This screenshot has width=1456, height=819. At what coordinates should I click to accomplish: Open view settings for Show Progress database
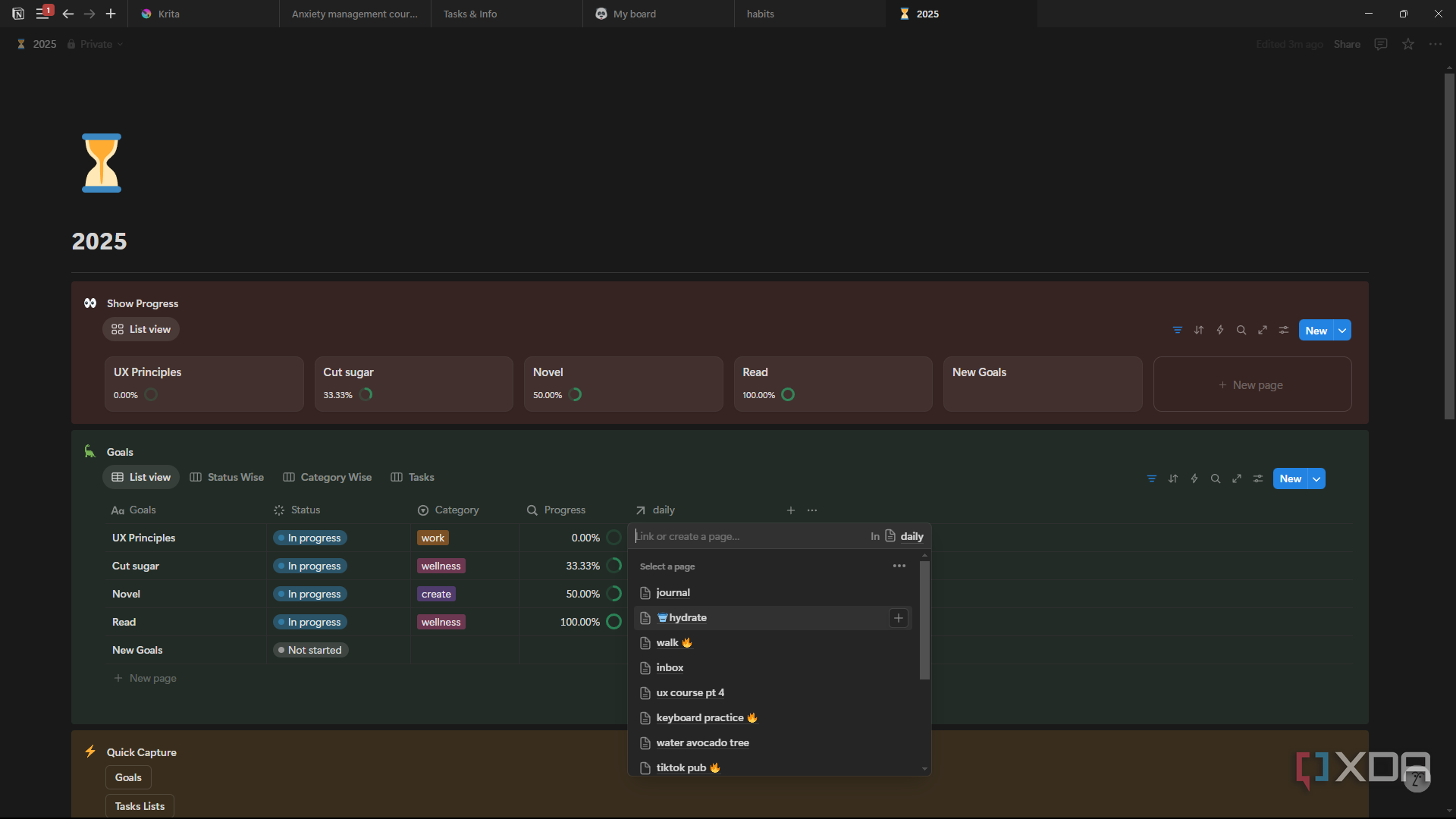(1284, 330)
